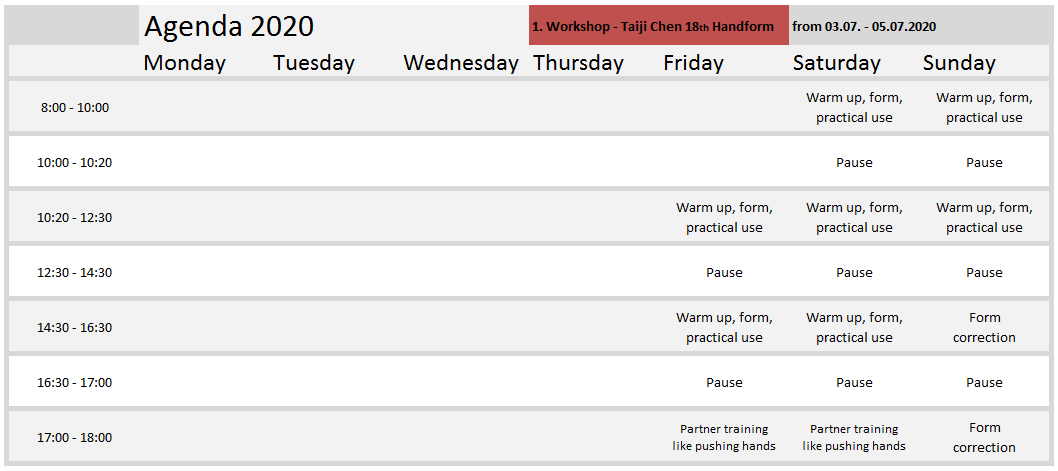Select the Wednesday column header

[461, 63]
